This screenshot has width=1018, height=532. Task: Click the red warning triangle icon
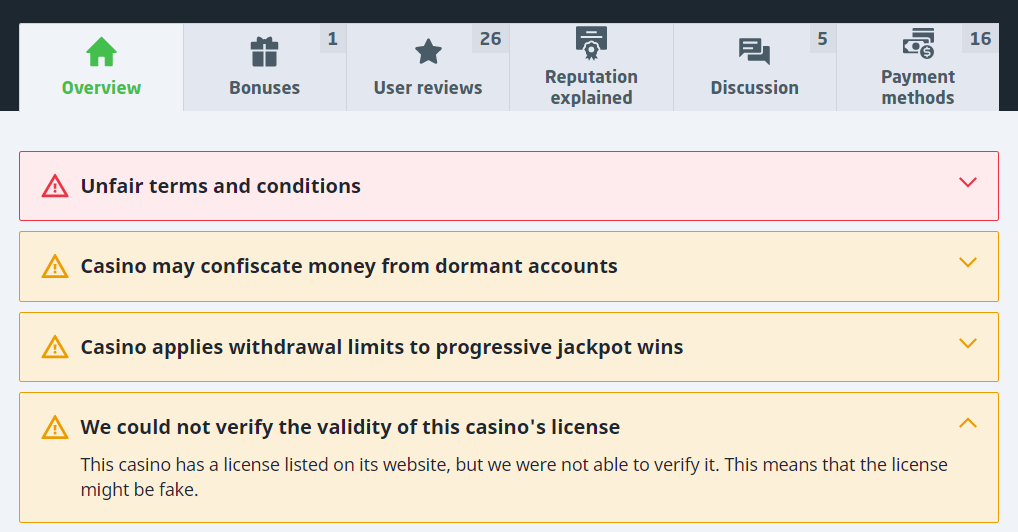55,186
